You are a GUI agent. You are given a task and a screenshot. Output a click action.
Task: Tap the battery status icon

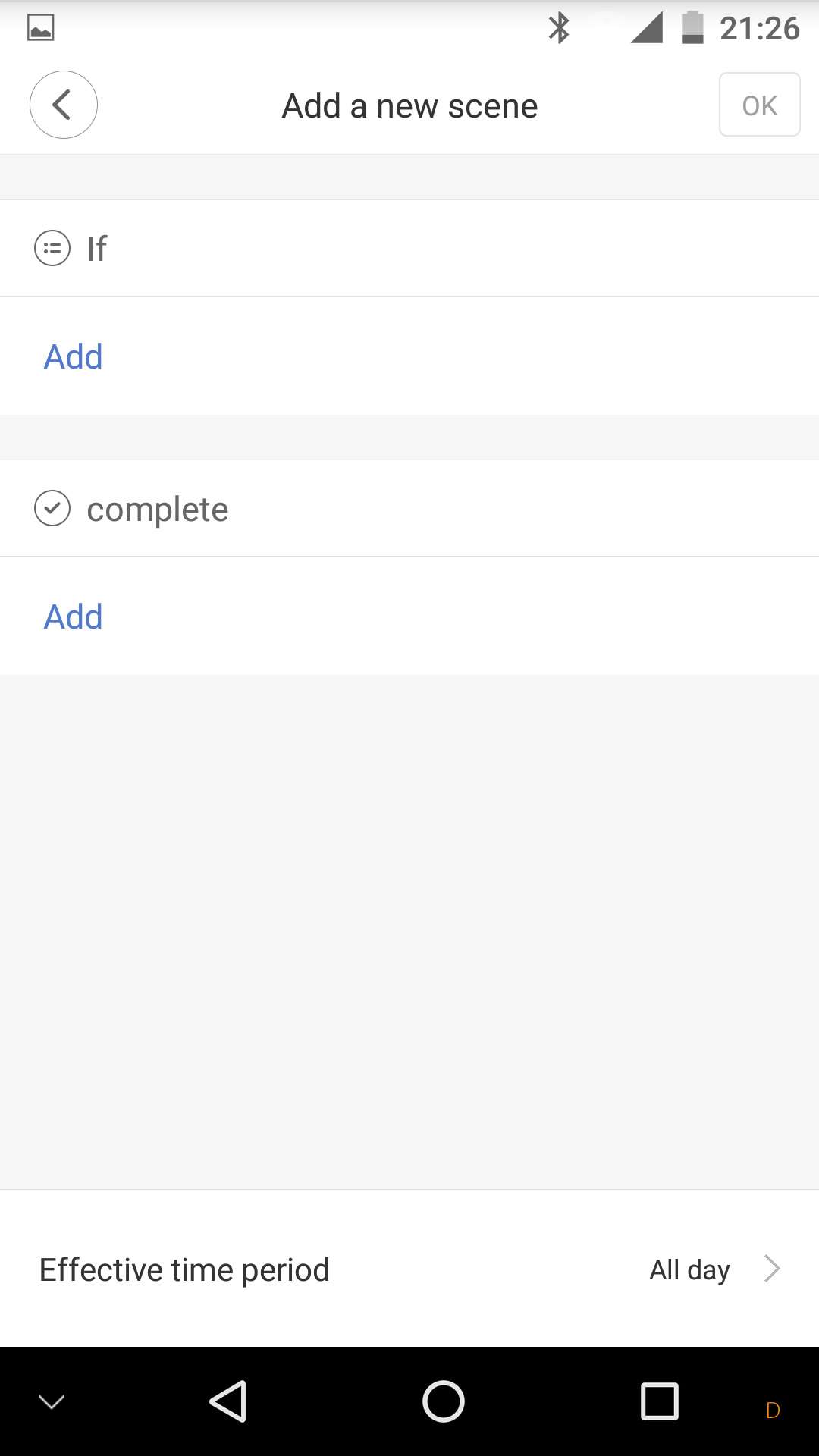tap(692, 28)
